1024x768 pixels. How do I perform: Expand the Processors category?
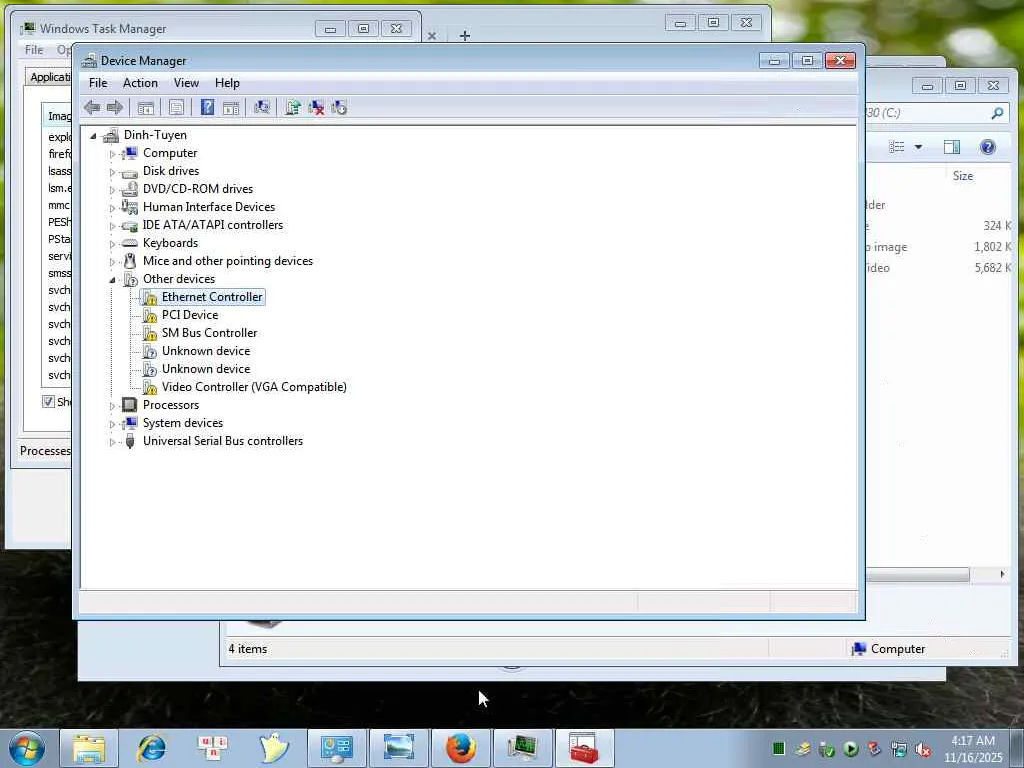(x=112, y=406)
